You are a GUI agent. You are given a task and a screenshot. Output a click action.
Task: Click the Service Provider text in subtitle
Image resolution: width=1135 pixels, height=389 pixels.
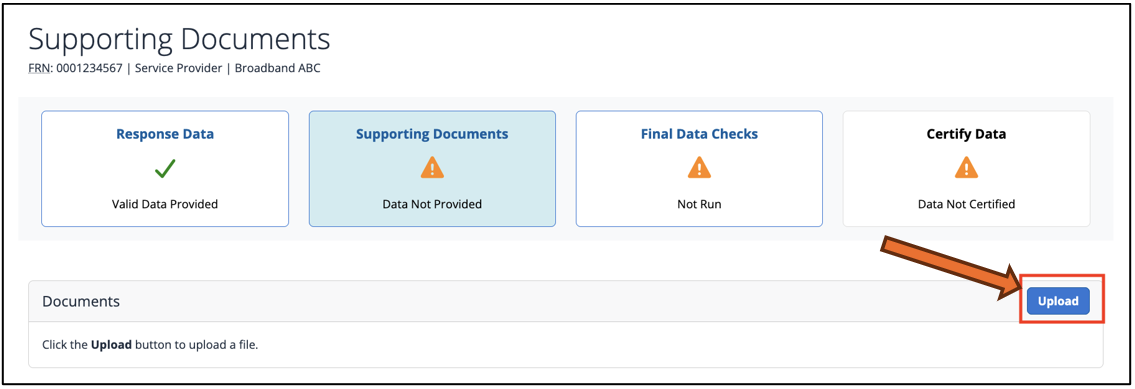pos(180,69)
